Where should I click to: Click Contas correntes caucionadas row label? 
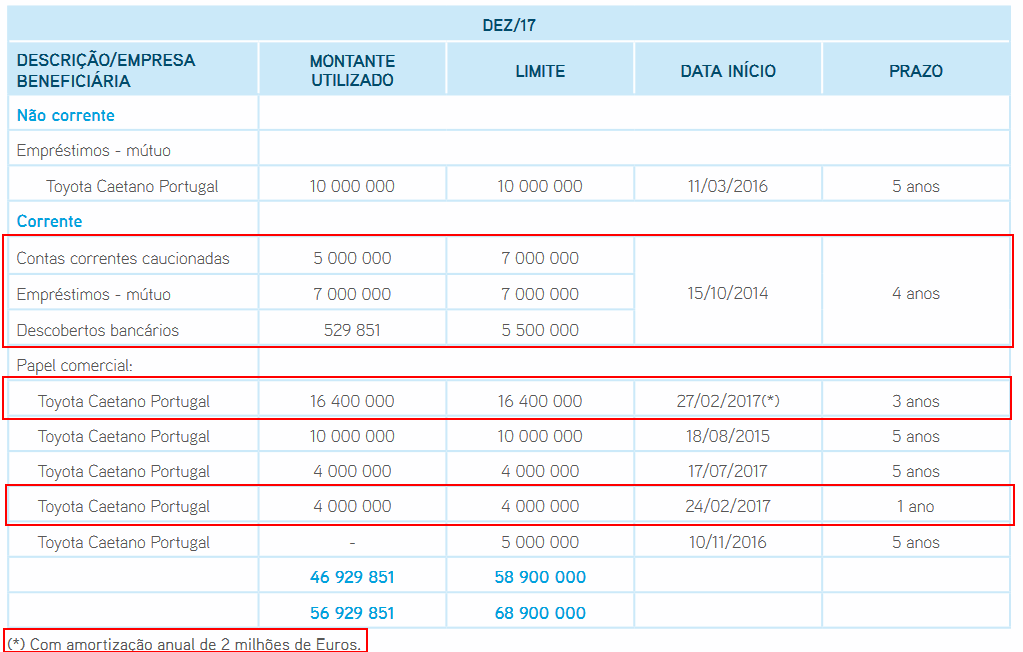click(x=123, y=258)
